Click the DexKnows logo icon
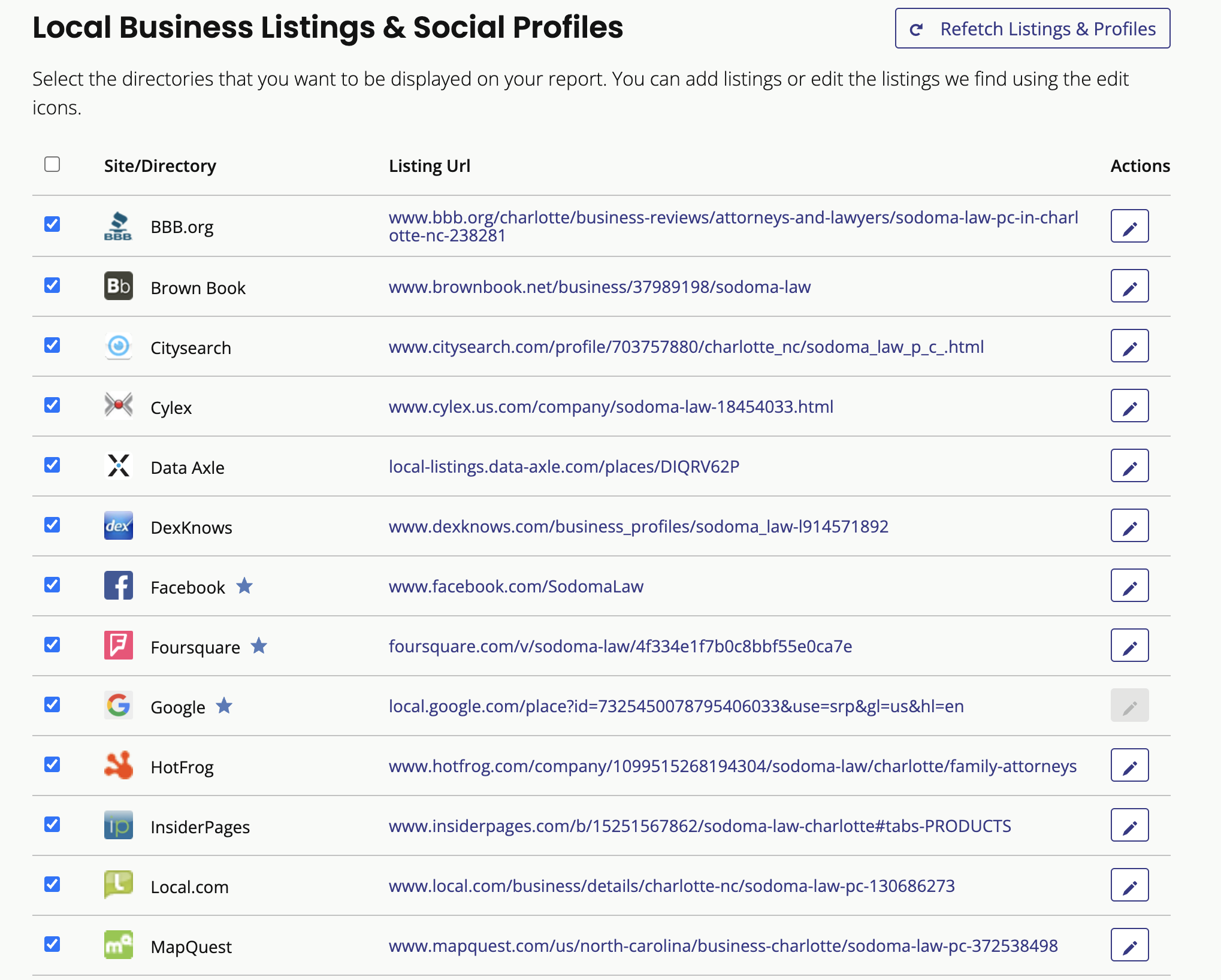The height and width of the screenshot is (980, 1221). [118, 526]
